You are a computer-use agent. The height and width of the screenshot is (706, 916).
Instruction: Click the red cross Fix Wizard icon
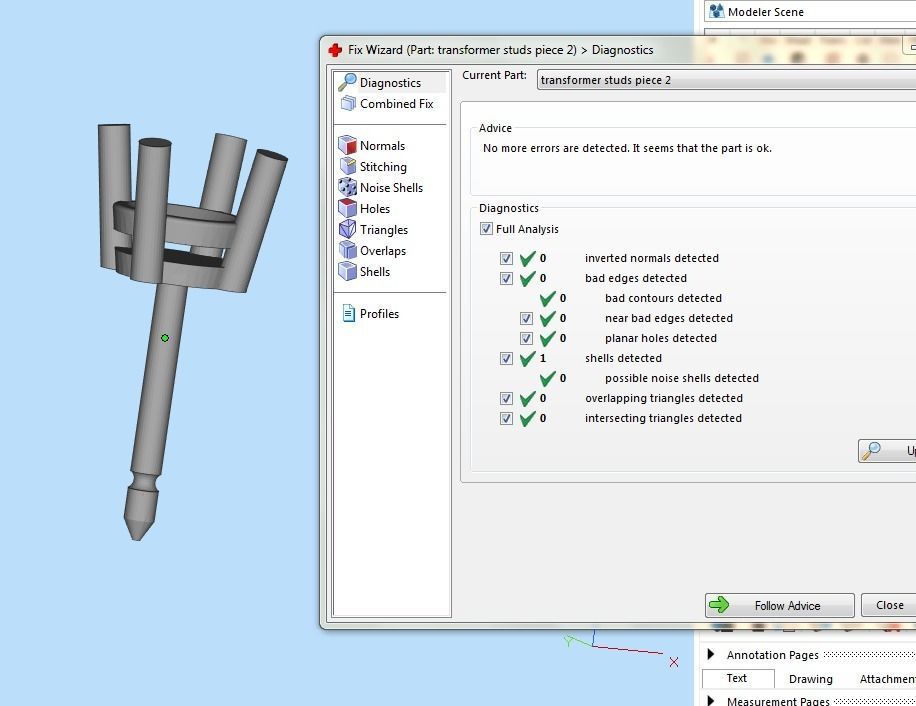[x=335, y=50]
